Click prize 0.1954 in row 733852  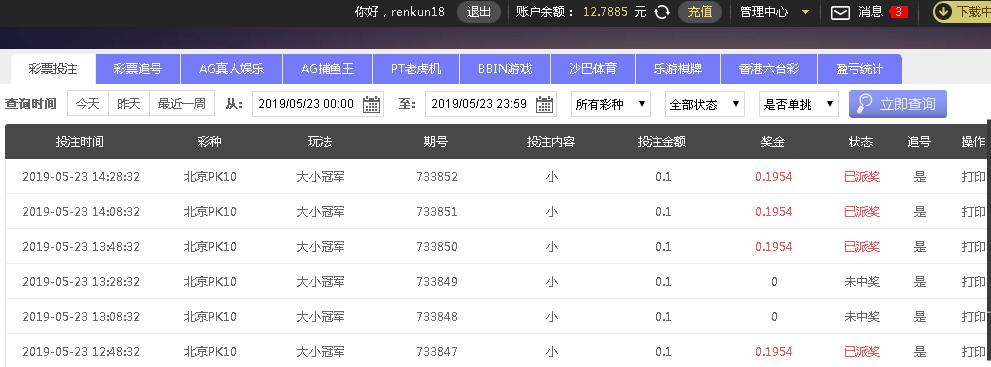point(774,177)
